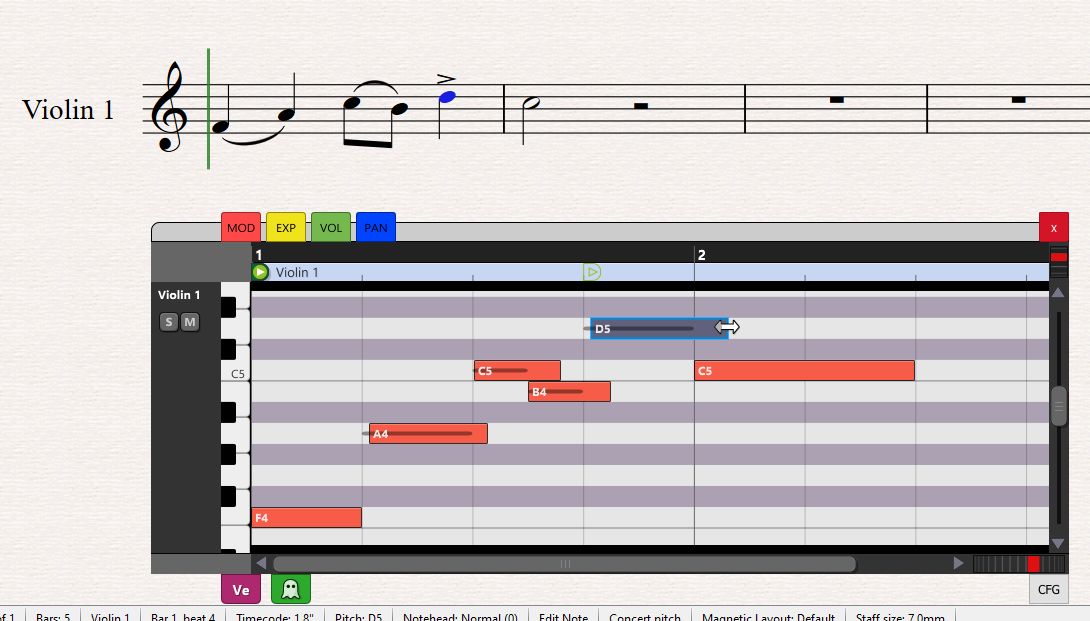Click the horizontal zoom slider at bottom right

click(x=1010, y=564)
